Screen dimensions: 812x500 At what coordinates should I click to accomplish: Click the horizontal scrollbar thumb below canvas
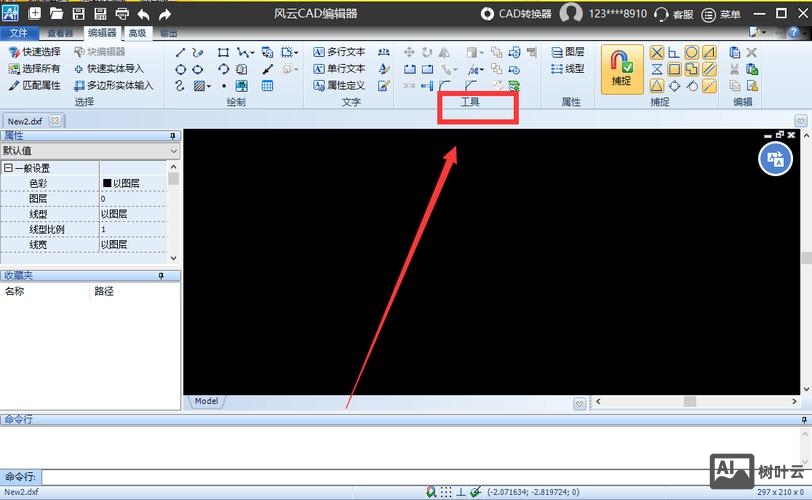(x=690, y=402)
